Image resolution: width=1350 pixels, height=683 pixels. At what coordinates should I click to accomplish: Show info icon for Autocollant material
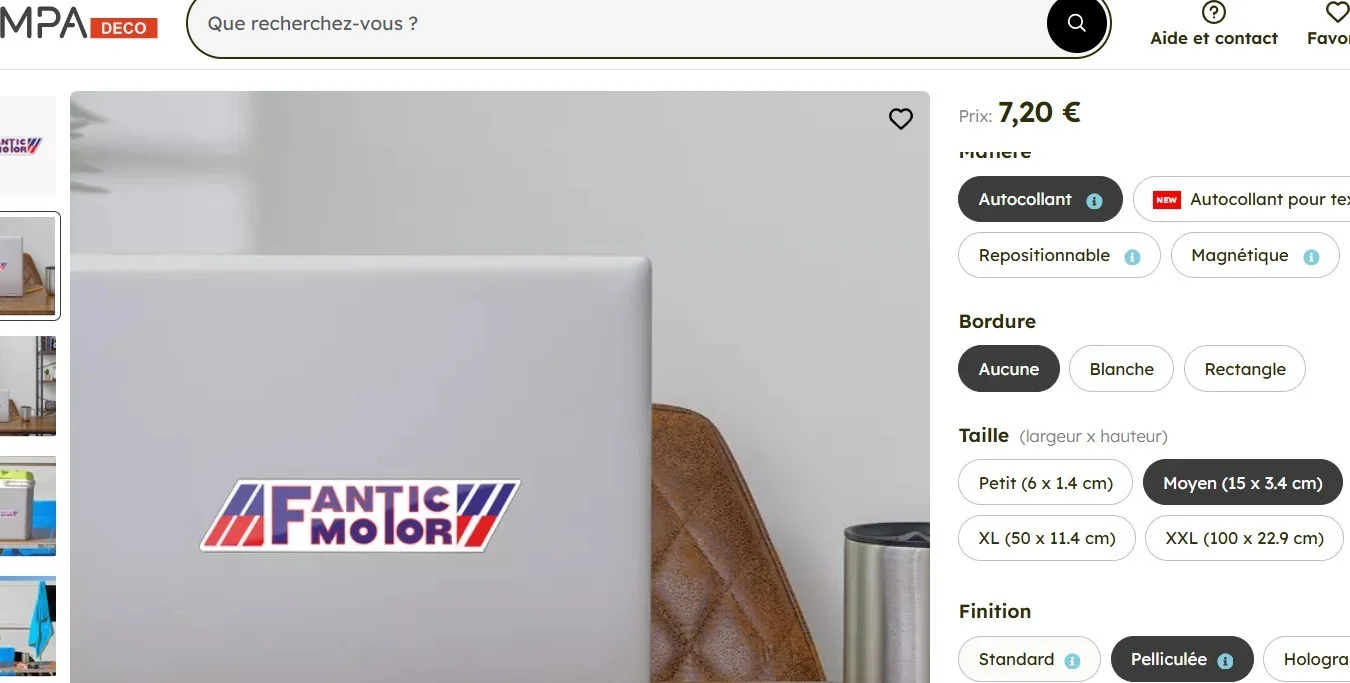coord(1094,201)
